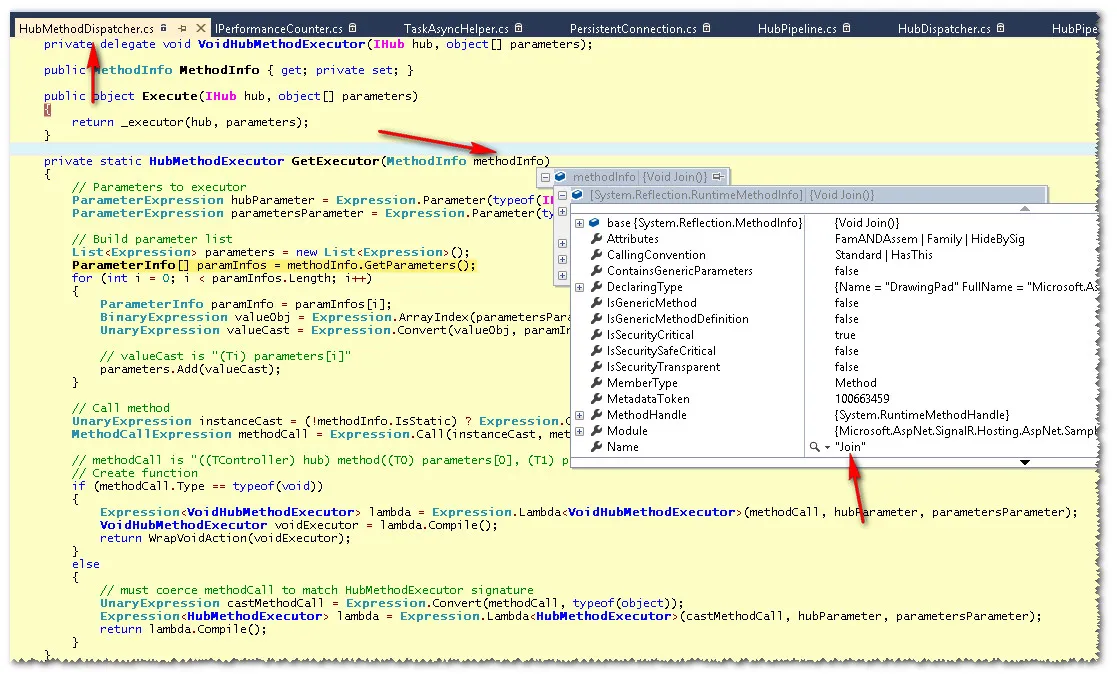Expand the MethodHandle property
The image size is (1117, 679).
click(580, 415)
